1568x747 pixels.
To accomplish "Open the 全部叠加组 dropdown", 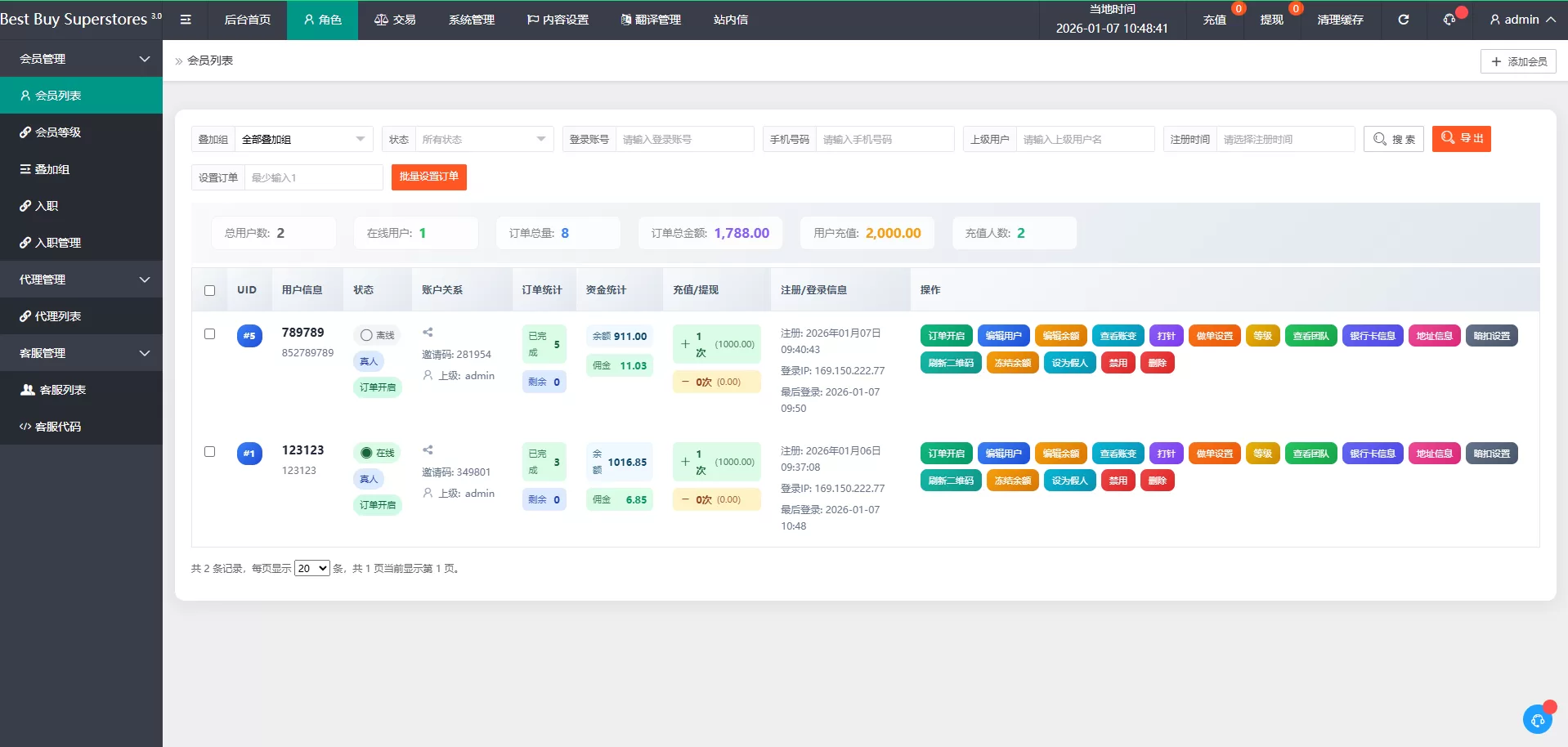I will [x=302, y=139].
